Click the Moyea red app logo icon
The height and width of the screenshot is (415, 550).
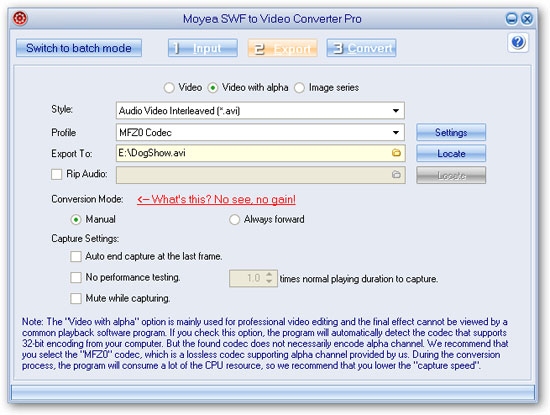point(20,18)
